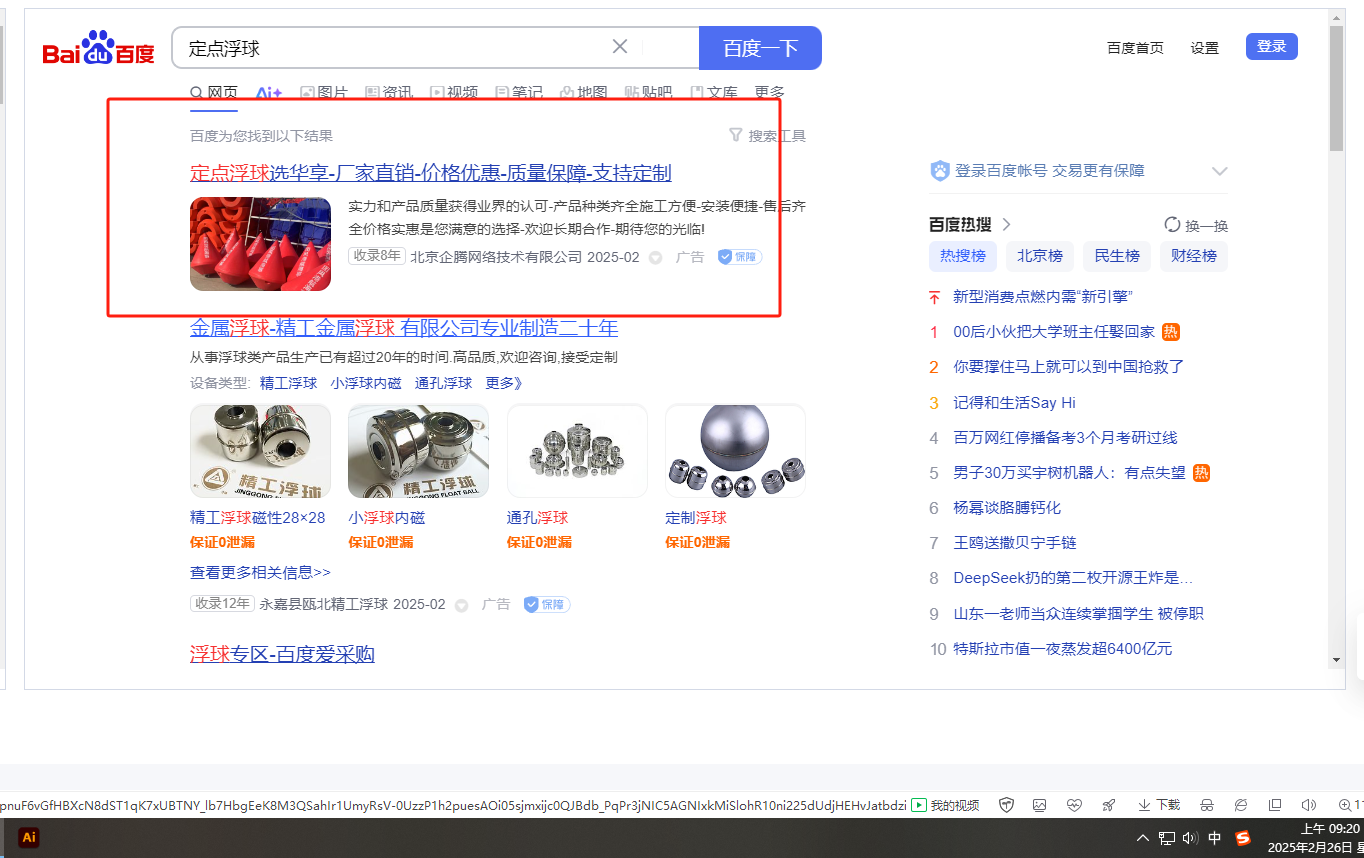Select the 民生榜 tab
1364x858 pixels.
click(1117, 256)
